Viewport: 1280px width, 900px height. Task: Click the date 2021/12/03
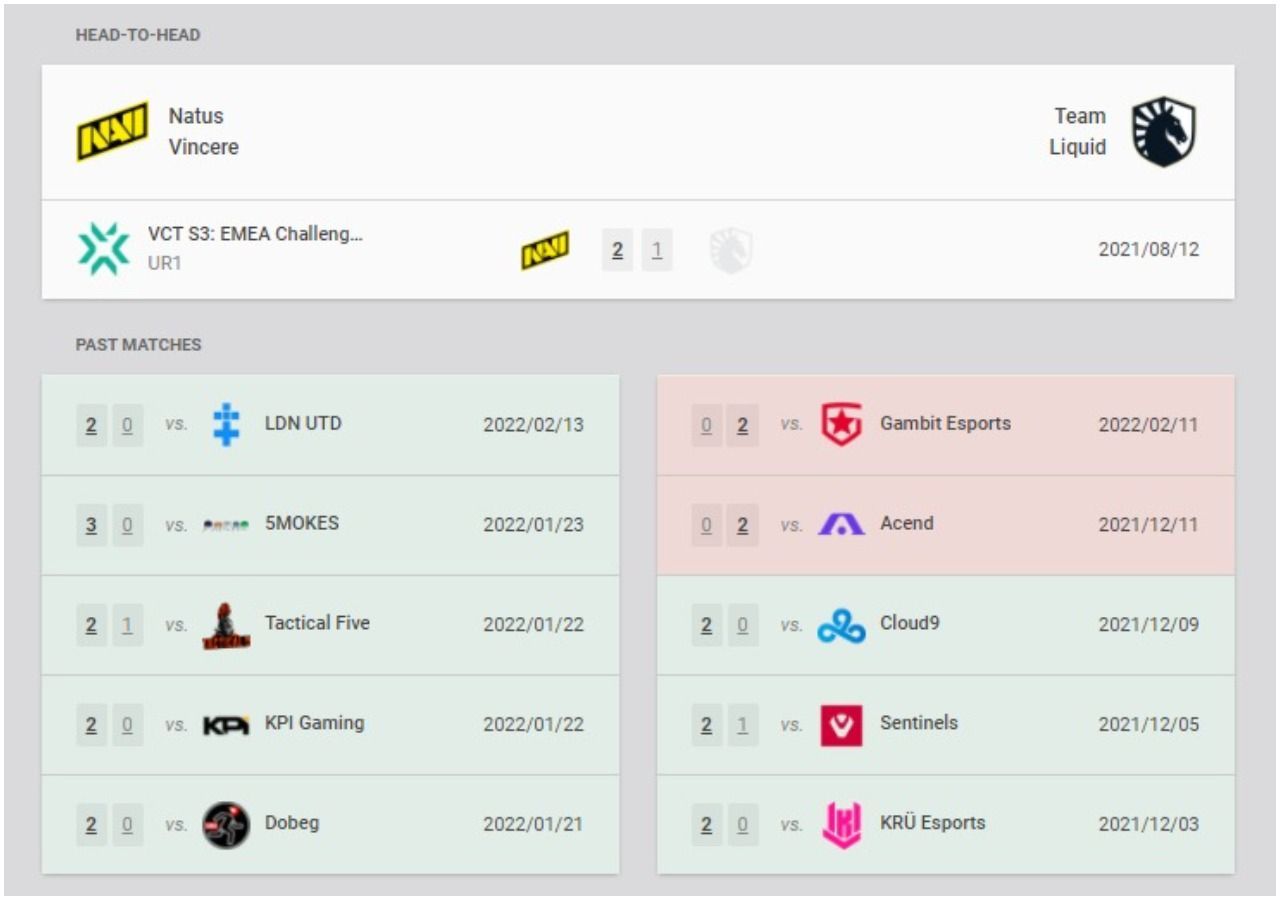1148,825
